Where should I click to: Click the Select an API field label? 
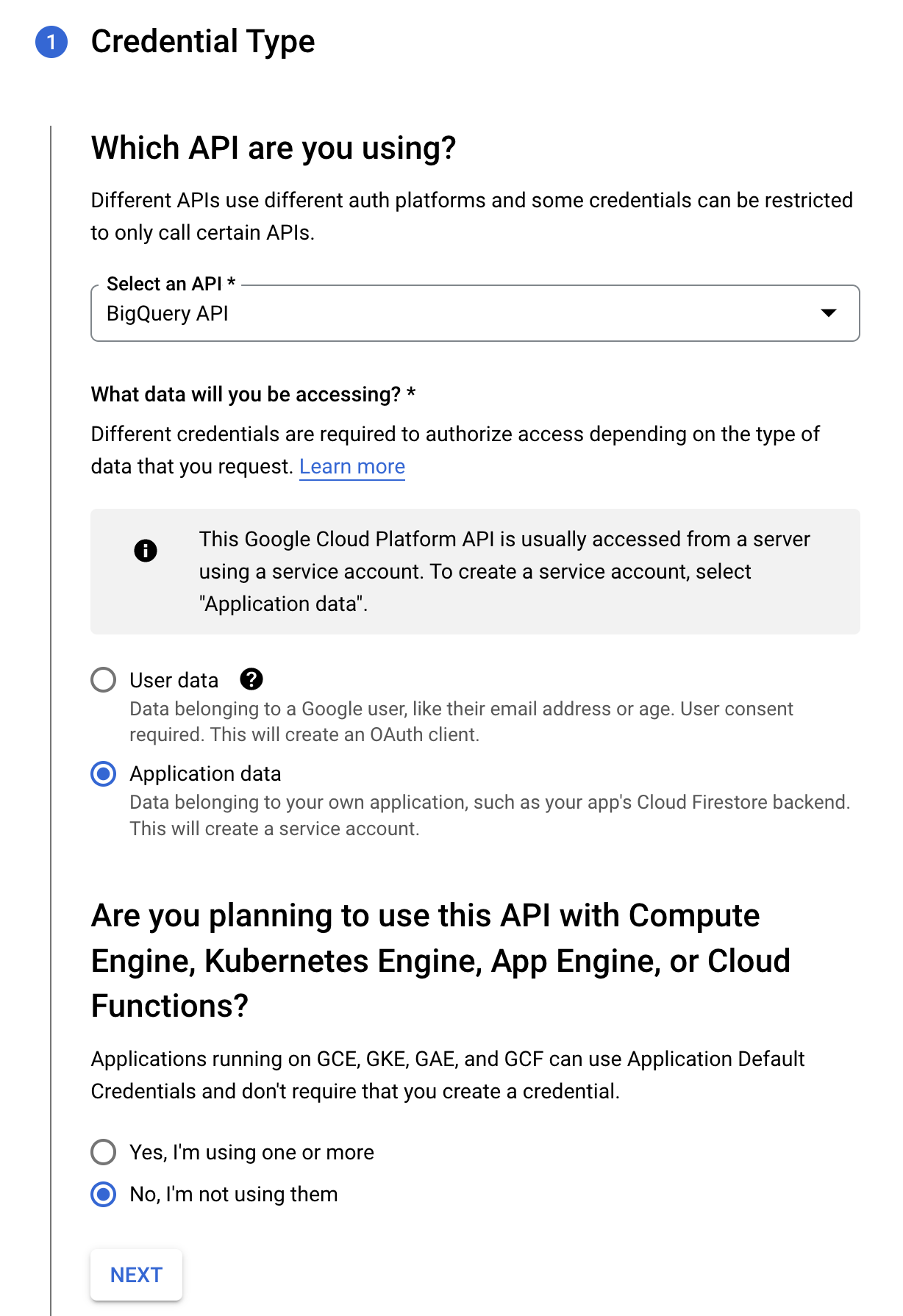click(x=171, y=284)
